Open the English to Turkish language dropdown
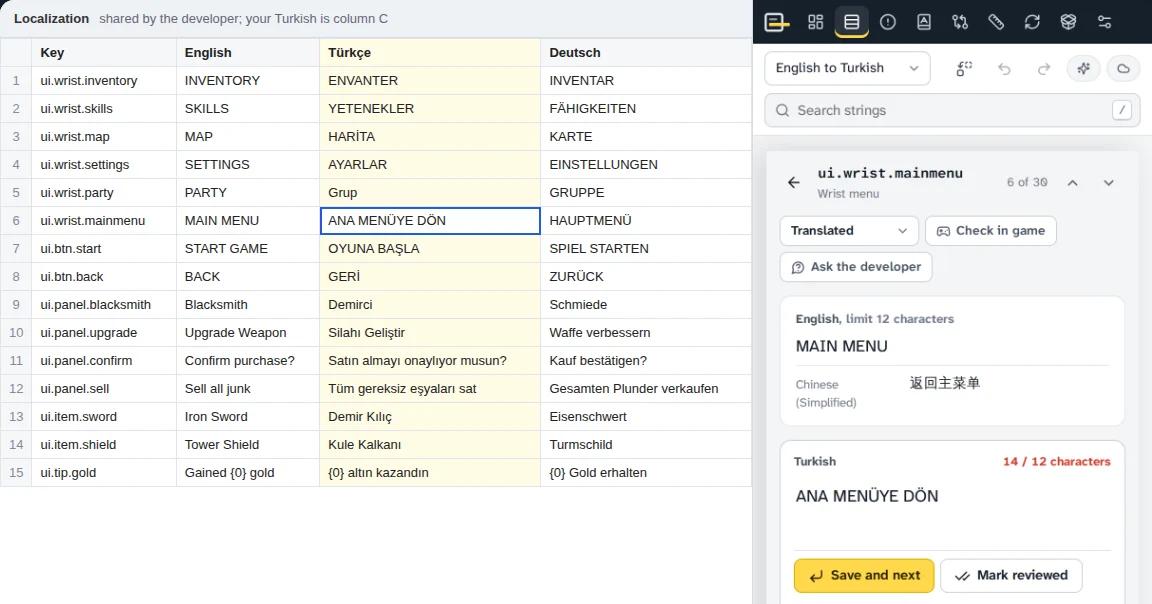Viewport: 1152px width, 604px height. pyautogui.click(x=847, y=68)
